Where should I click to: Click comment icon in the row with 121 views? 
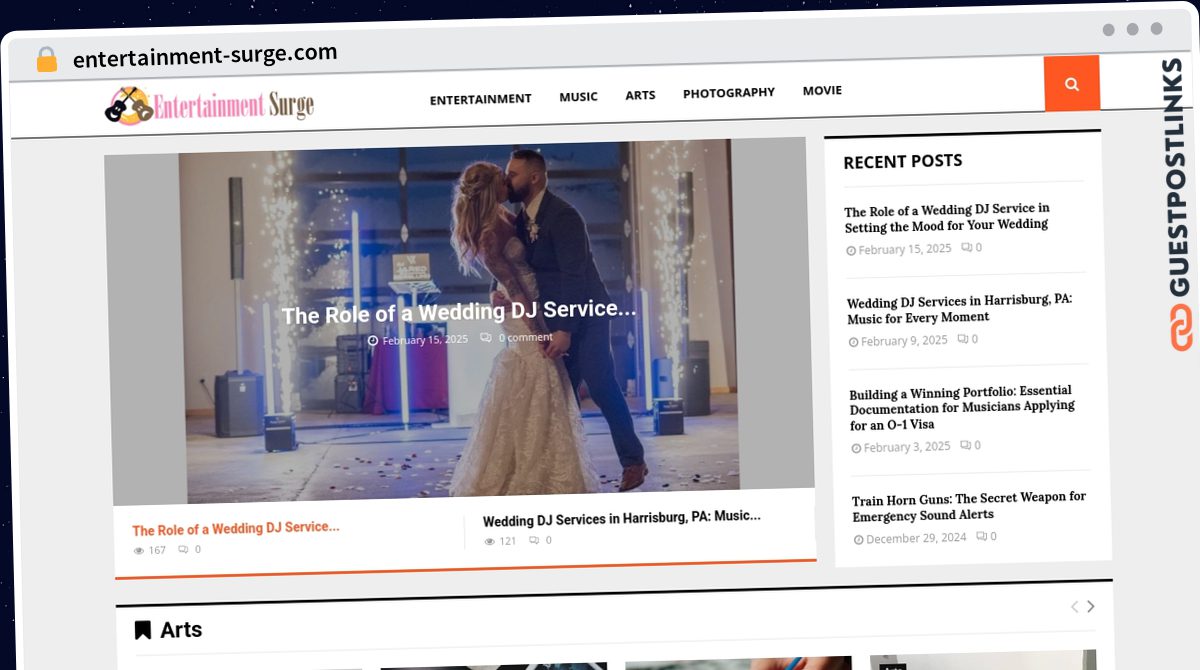(x=535, y=541)
